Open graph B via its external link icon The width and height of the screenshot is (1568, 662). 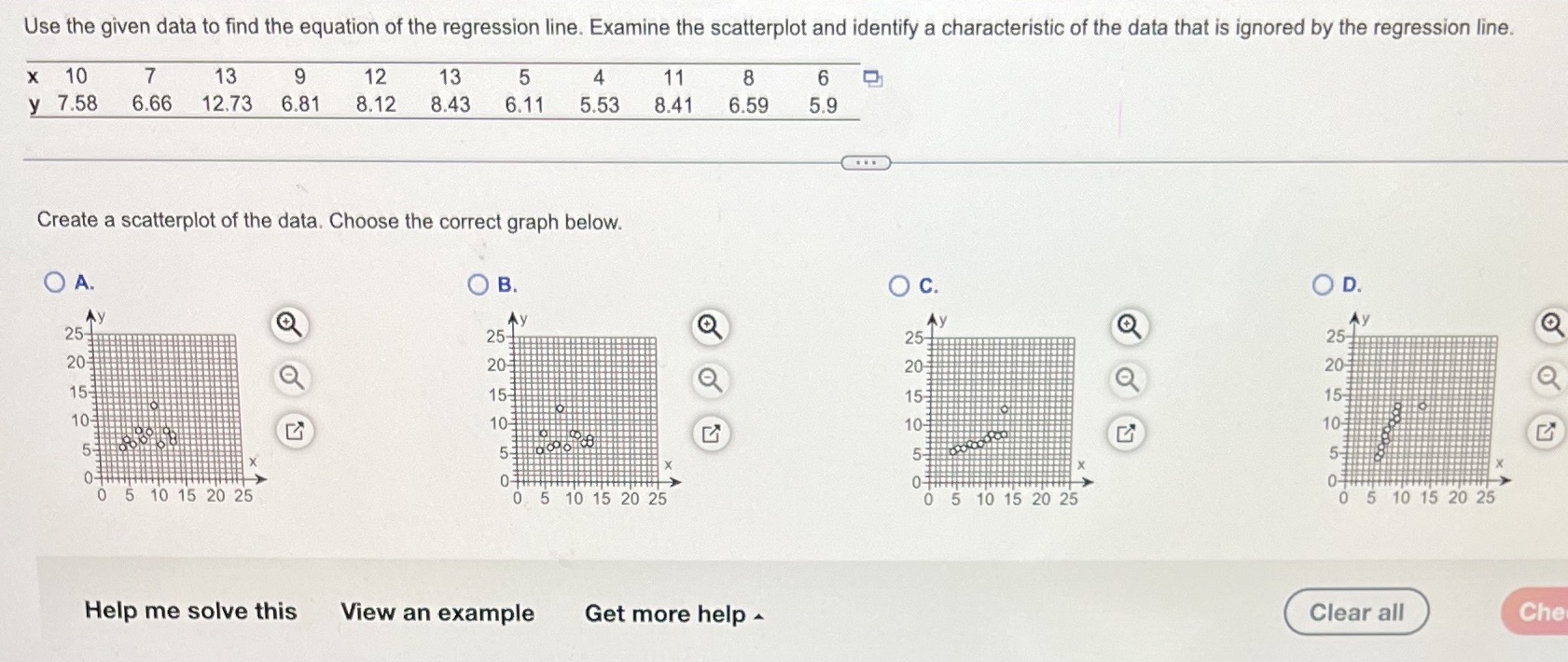711,433
